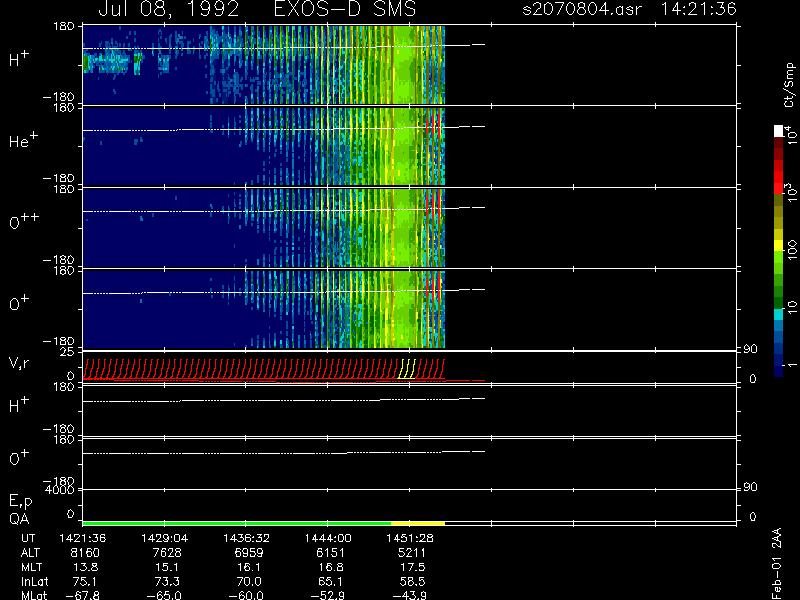
Task: Click the header time '14:21:36'
Action: click(698, 9)
